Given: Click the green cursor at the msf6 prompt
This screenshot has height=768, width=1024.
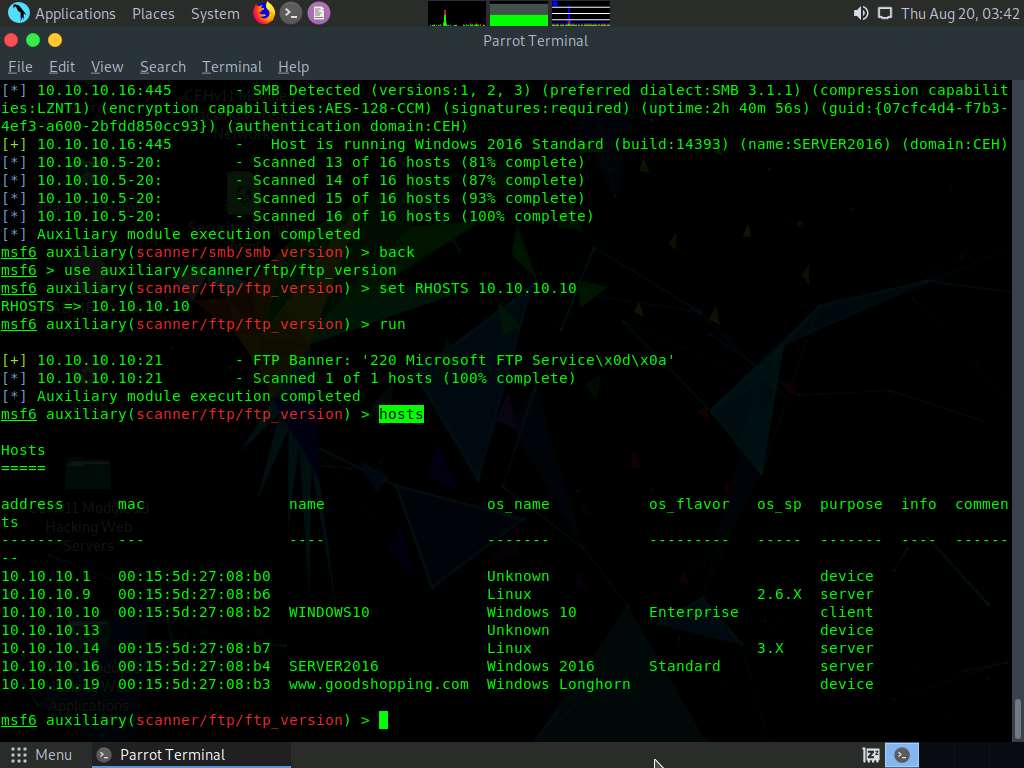Looking at the screenshot, I should pos(383,720).
